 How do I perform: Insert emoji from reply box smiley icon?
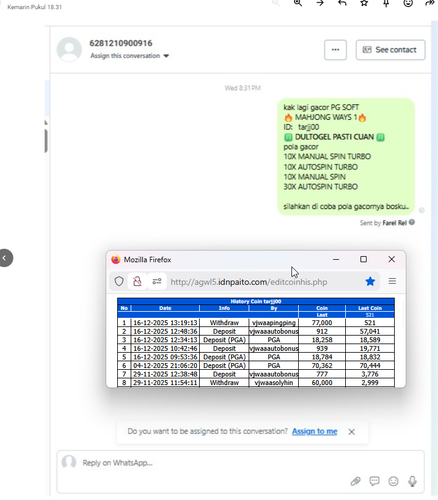pos(393,481)
